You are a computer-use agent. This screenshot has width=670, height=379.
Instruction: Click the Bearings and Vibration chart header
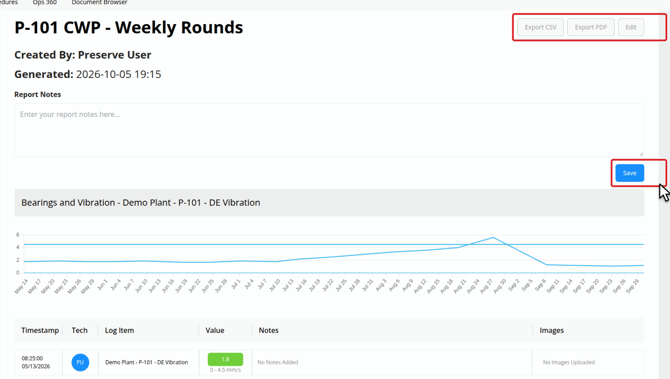(x=329, y=203)
